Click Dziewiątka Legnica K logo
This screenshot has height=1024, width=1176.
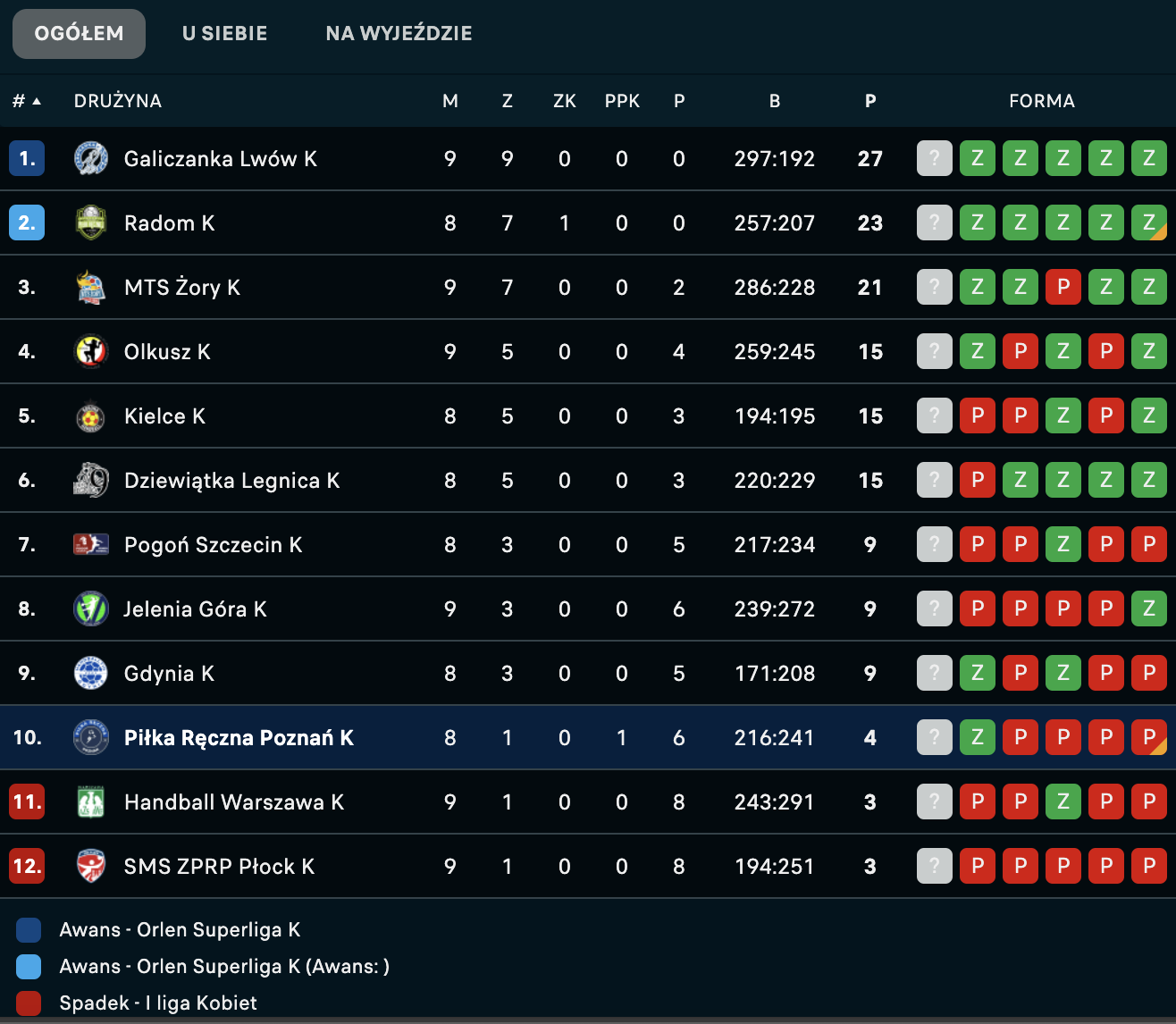coord(91,481)
